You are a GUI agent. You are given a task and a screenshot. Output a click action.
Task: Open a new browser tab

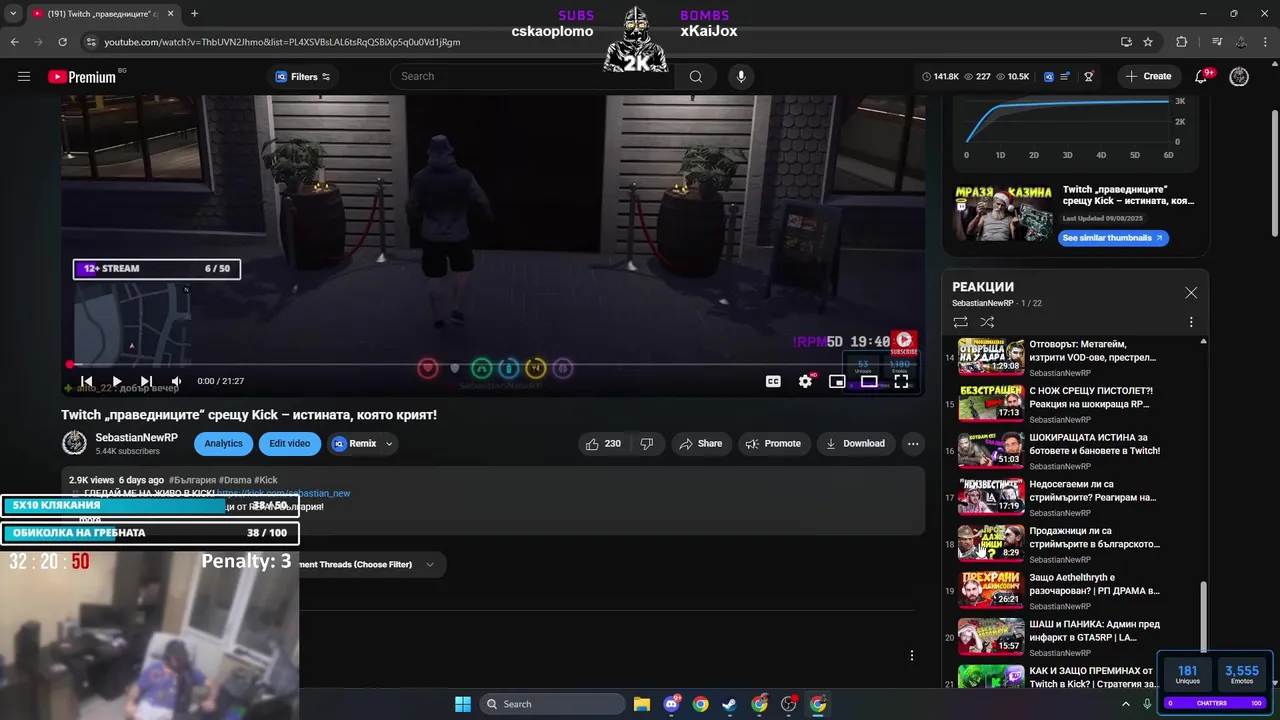pos(194,14)
